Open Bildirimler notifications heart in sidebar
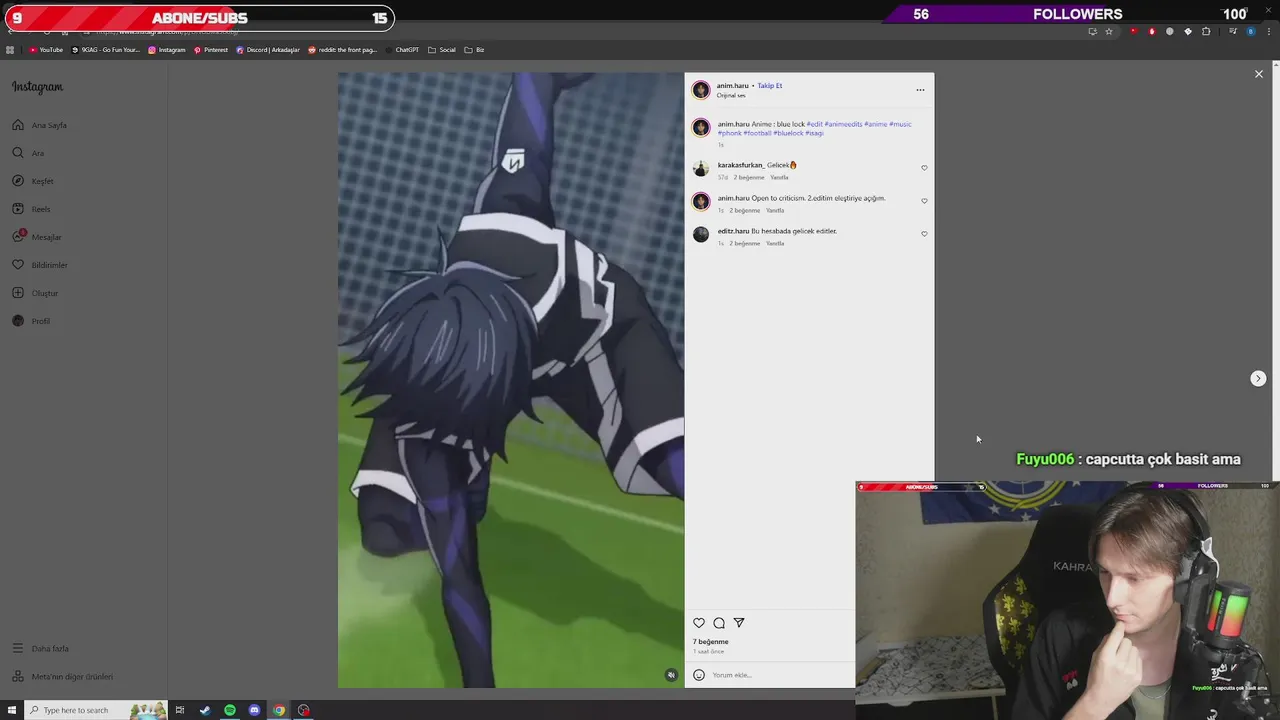Screen dimensions: 1280x720 tap(40, 265)
